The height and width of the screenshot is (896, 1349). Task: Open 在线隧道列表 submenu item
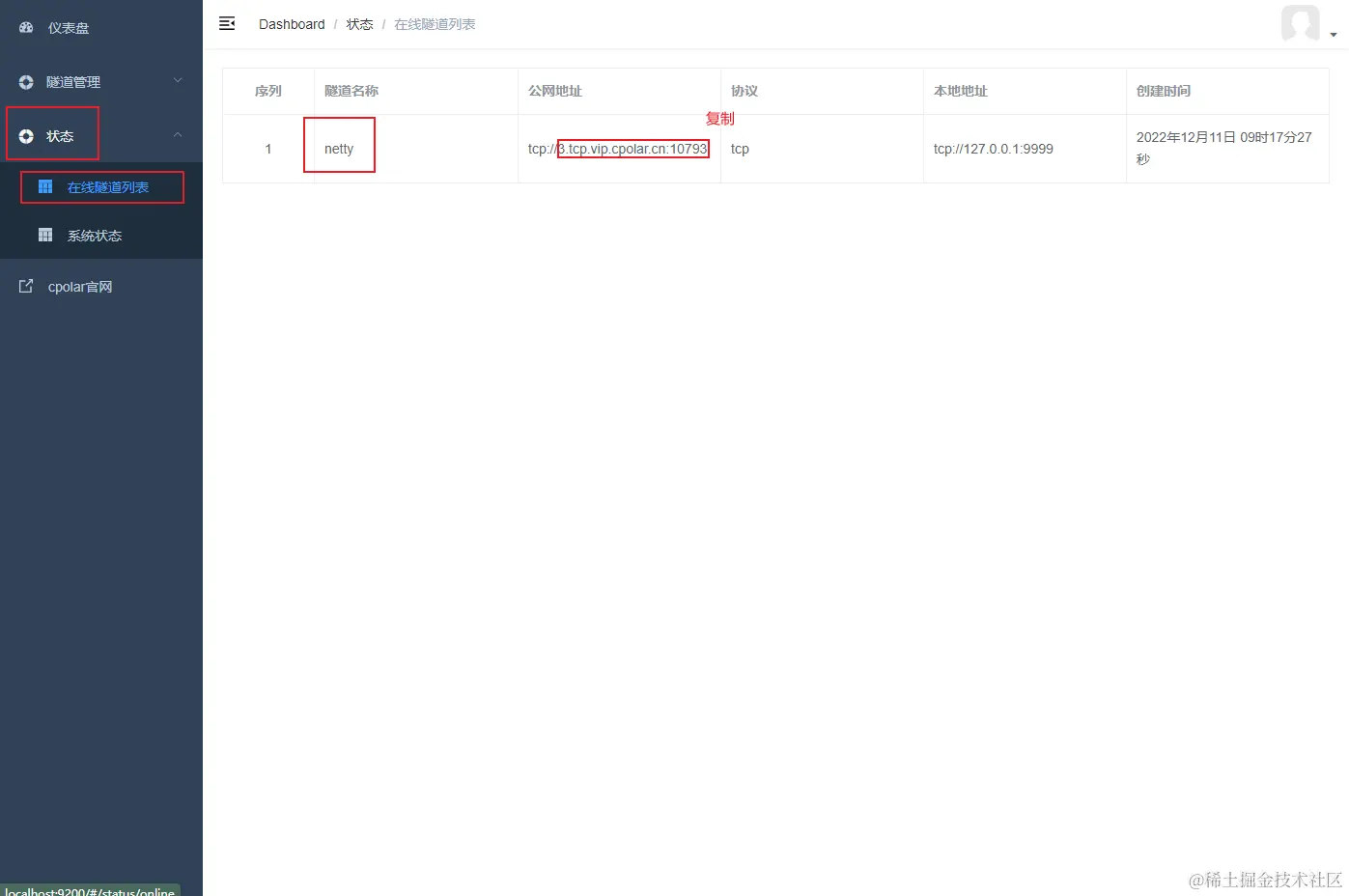(101, 187)
